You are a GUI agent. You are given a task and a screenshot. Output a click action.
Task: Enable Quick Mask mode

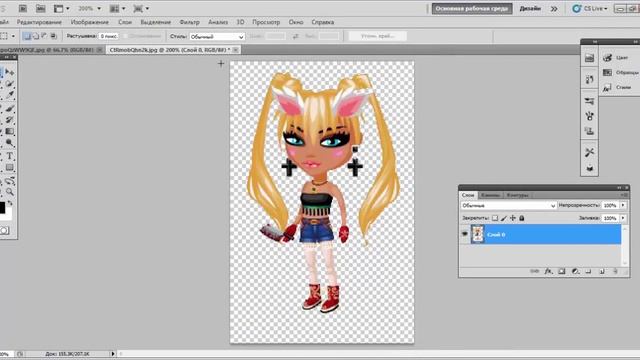pos(4,231)
